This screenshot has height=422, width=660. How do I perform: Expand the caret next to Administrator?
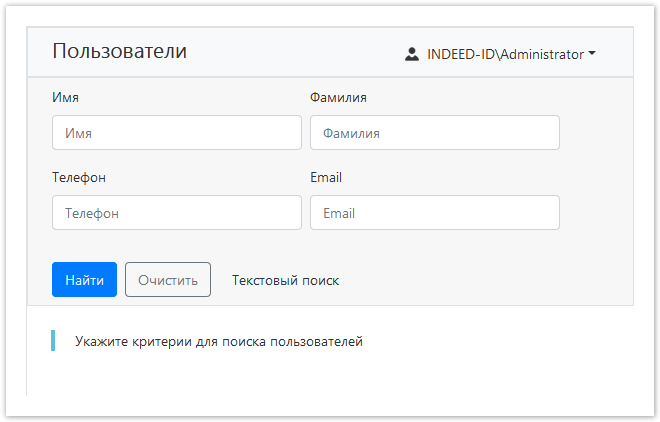point(592,54)
